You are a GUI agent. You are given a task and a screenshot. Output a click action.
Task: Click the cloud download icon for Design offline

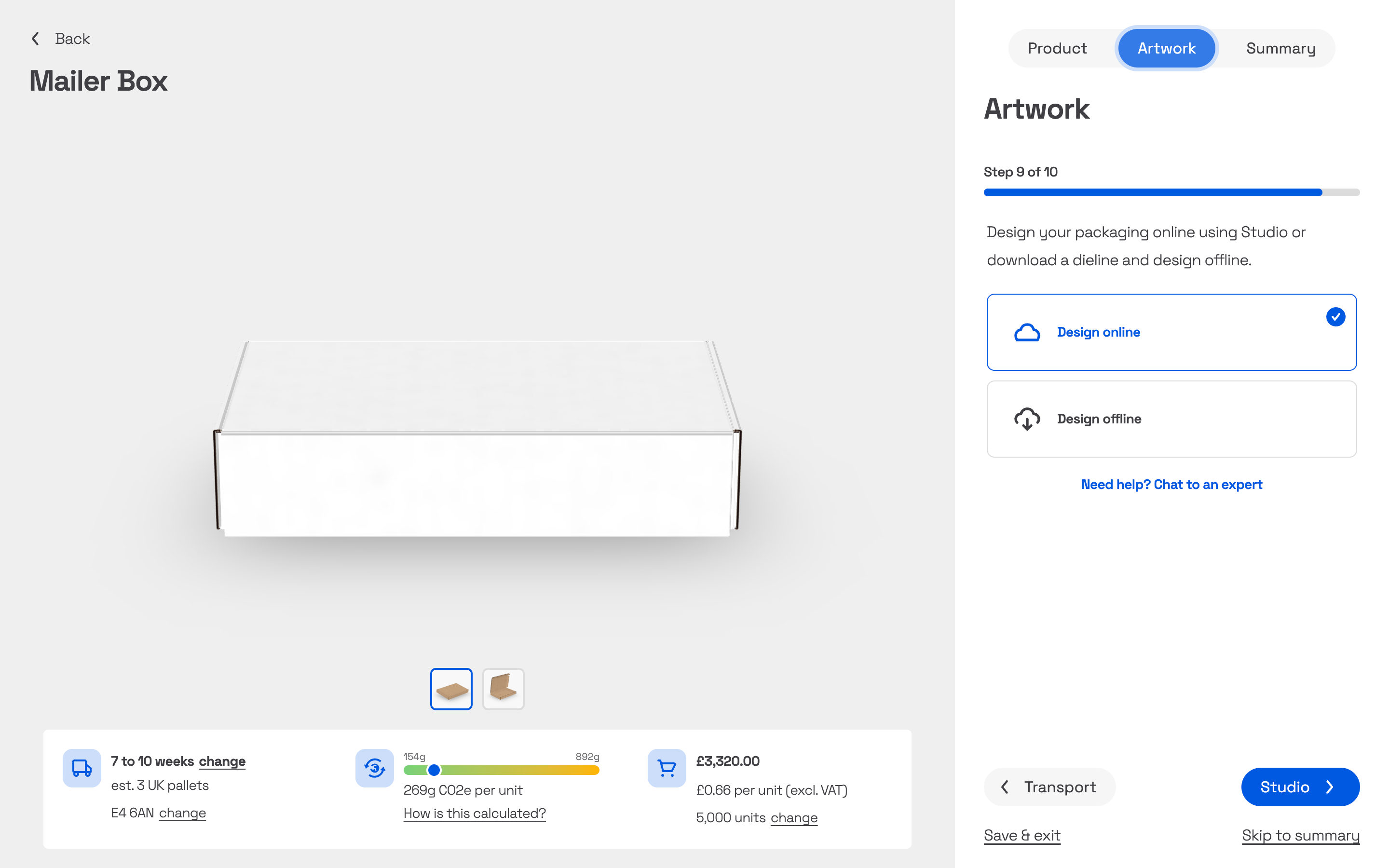click(1027, 419)
